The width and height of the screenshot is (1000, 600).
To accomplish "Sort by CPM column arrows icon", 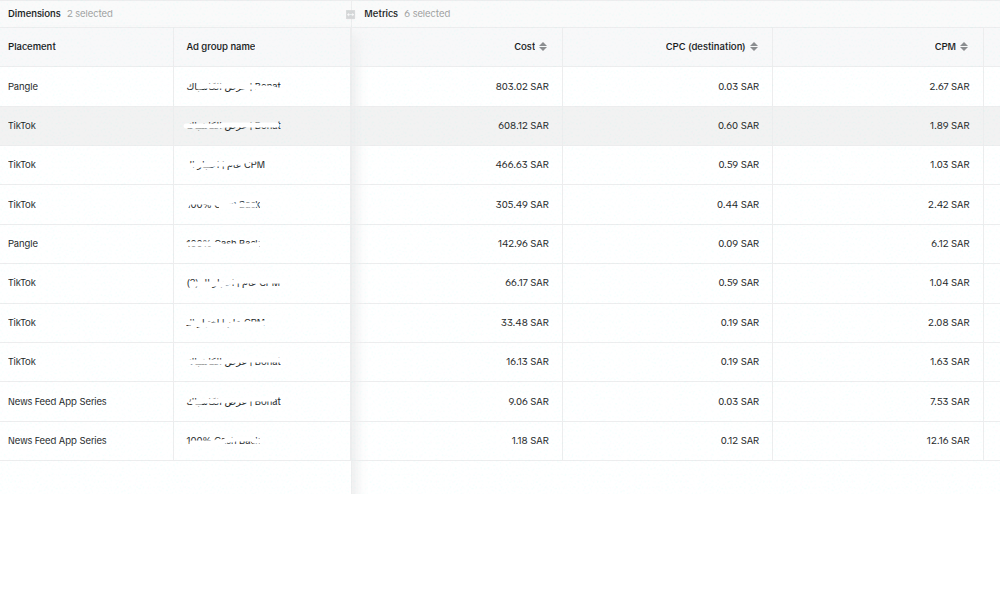I will pos(964,47).
